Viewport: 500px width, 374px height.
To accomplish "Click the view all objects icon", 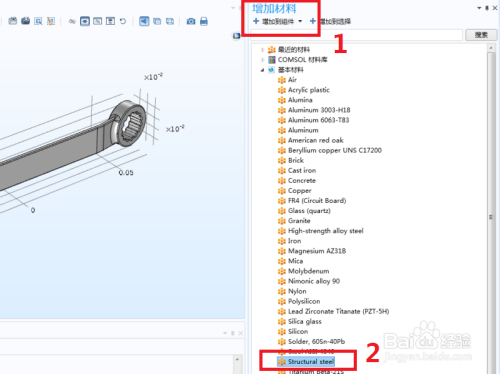I will (110, 21).
